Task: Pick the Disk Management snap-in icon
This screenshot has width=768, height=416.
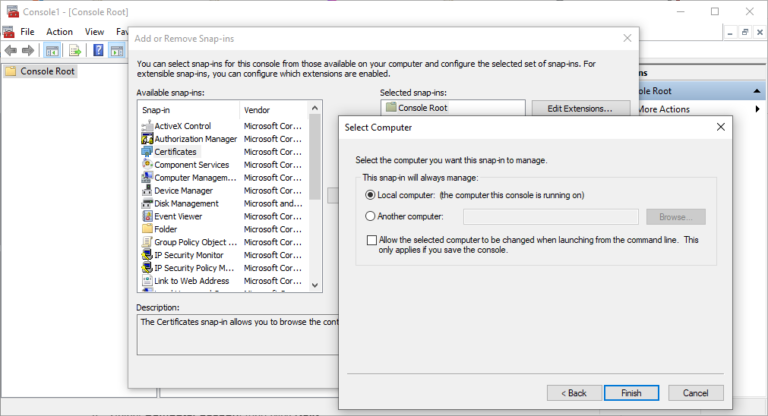Action: (x=146, y=204)
